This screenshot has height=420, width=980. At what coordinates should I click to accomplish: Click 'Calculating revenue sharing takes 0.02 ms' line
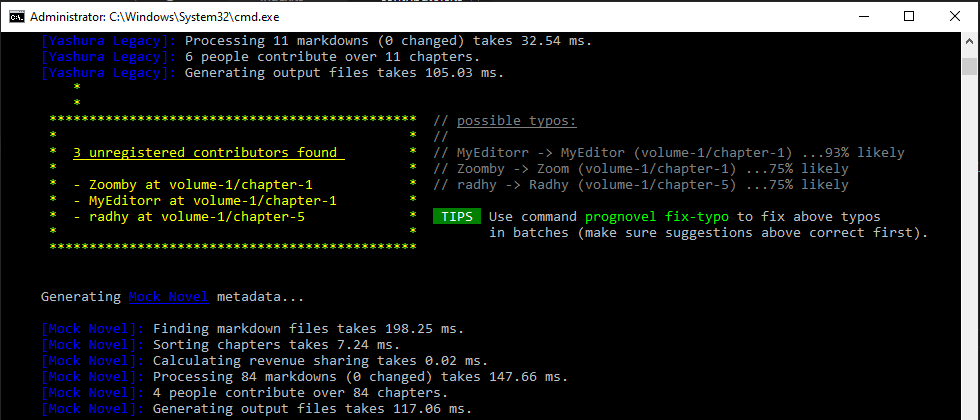pyautogui.click(x=264, y=361)
